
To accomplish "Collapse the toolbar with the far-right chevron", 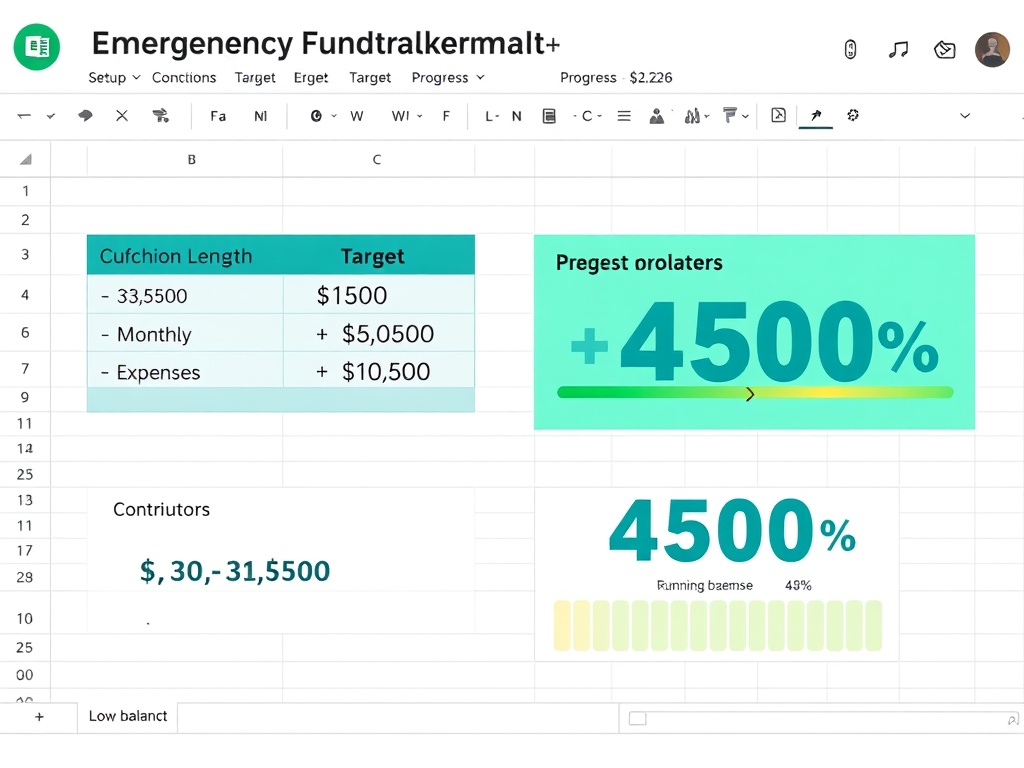I will click(965, 116).
